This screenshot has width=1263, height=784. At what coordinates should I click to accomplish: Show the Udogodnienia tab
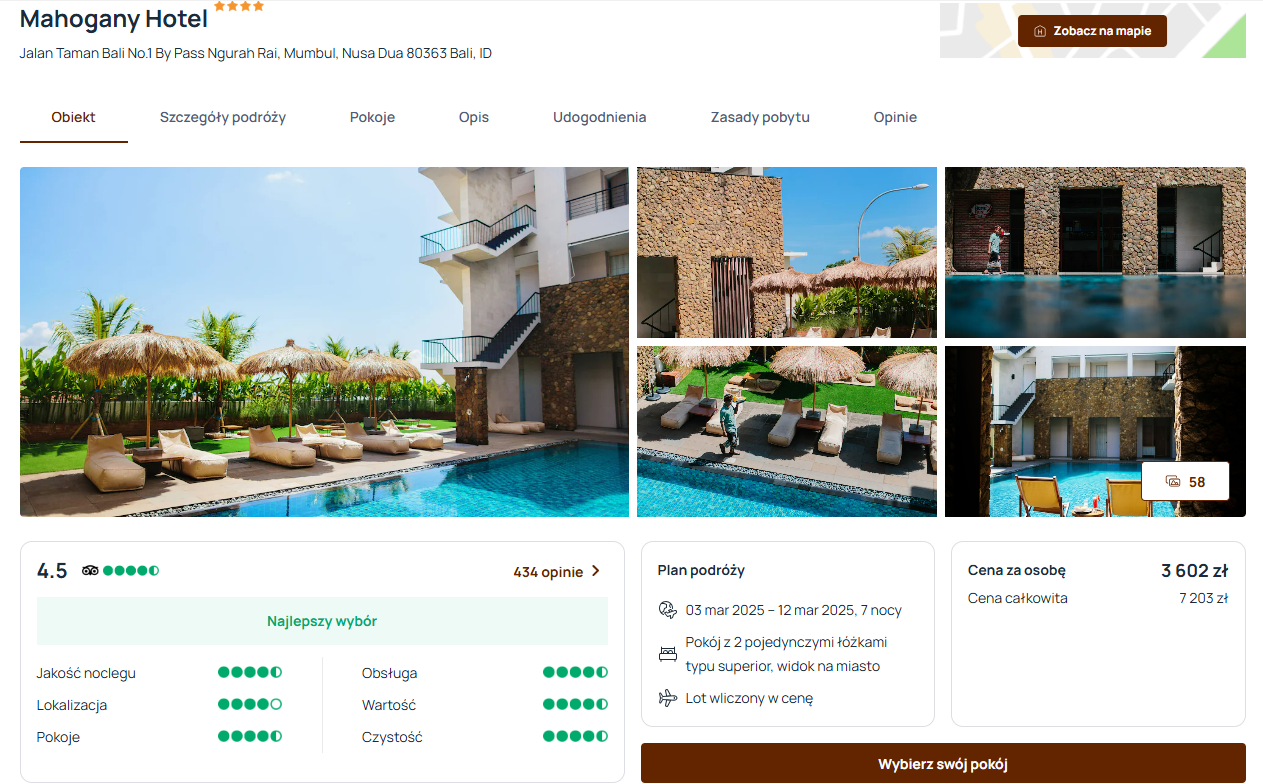click(600, 118)
